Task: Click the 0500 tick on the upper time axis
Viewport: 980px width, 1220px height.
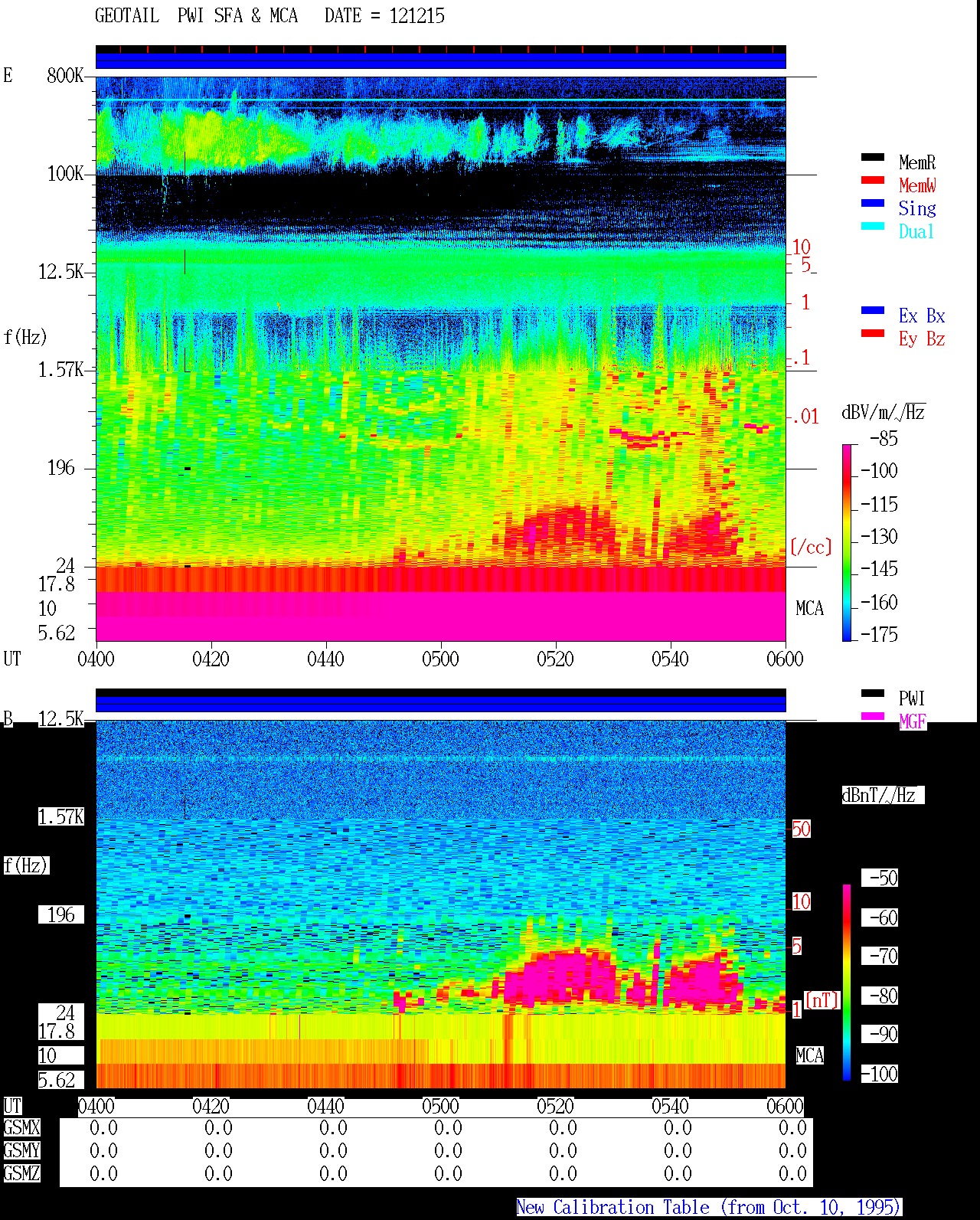Action: 440,659
